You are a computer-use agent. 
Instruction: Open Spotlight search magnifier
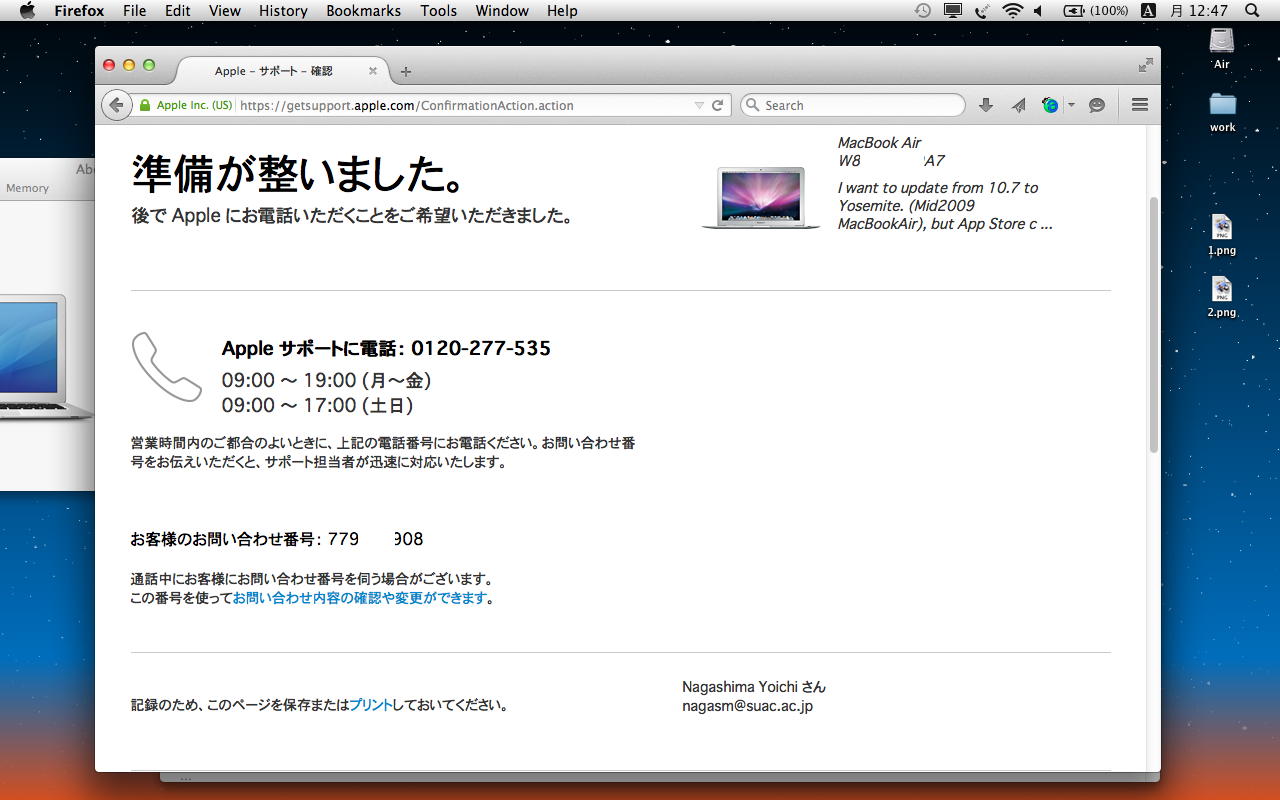(1252, 11)
